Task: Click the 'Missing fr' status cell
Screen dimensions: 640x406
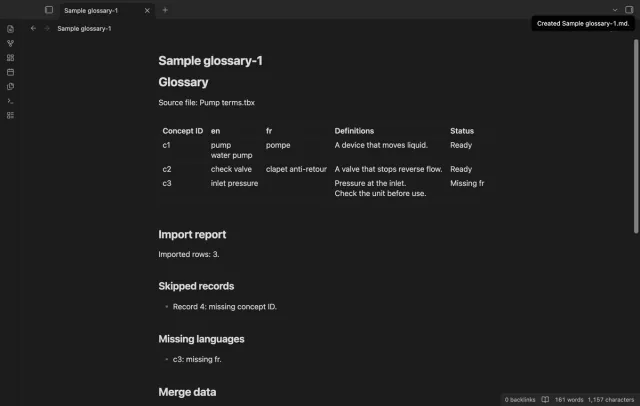Action: click(467, 184)
